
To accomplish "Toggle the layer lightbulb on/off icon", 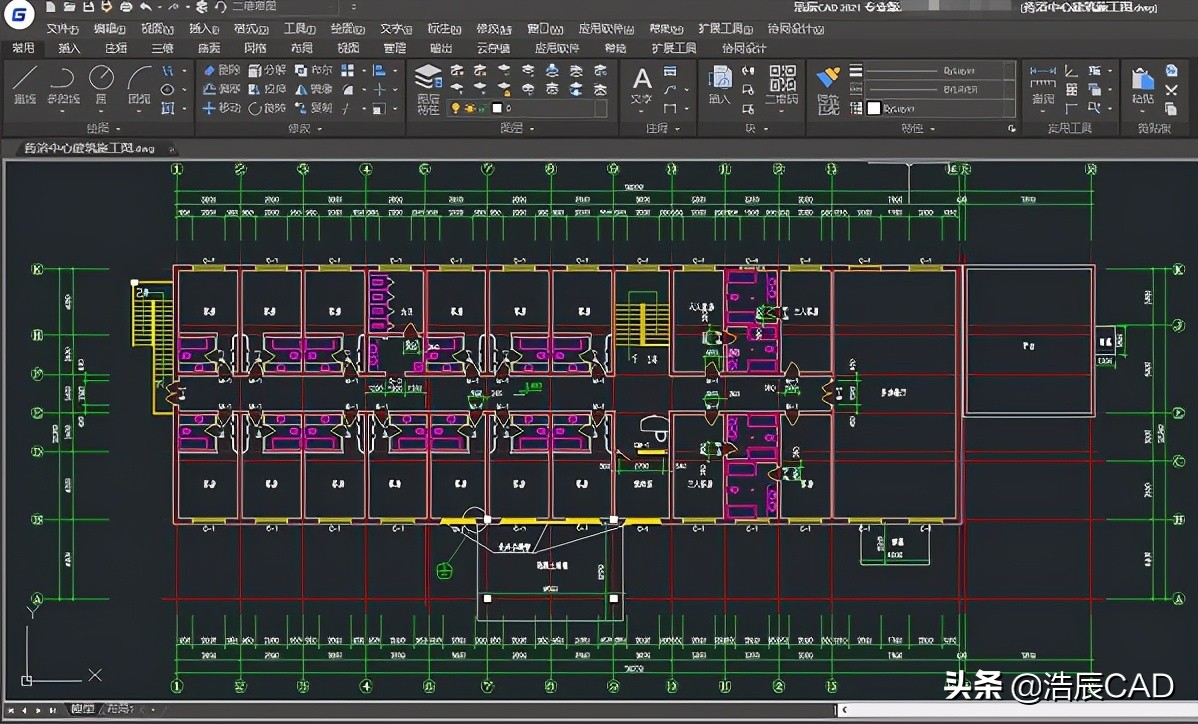I will pyautogui.click(x=455, y=108).
